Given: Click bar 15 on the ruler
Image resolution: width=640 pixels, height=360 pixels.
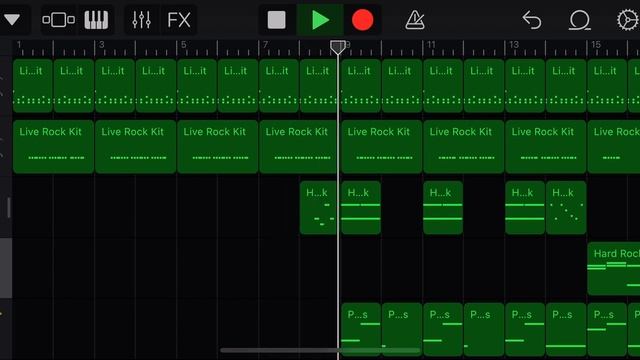Looking at the screenshot, I should [x=596, y=44].
